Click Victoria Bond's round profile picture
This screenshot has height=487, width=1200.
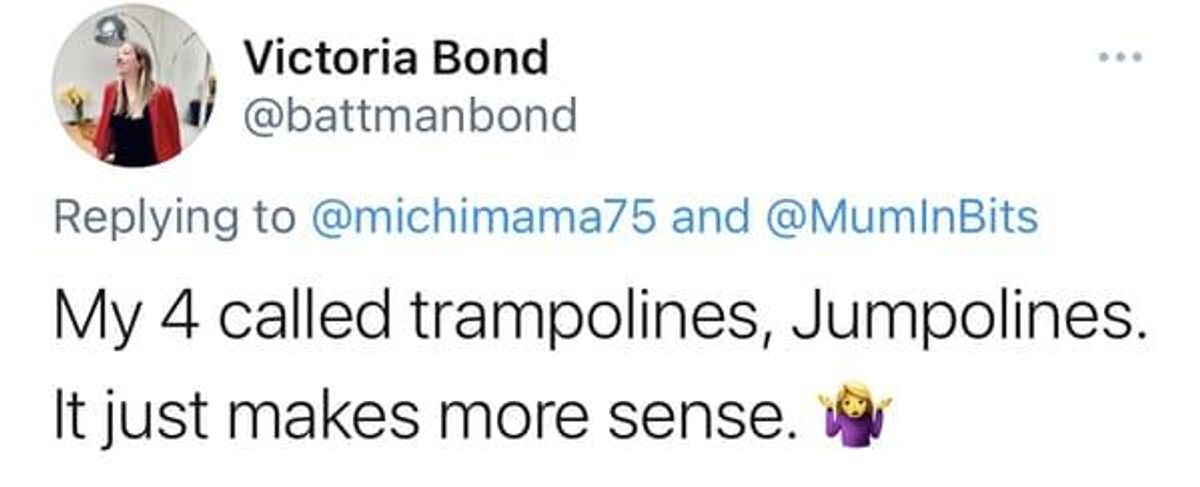point(134,85)
